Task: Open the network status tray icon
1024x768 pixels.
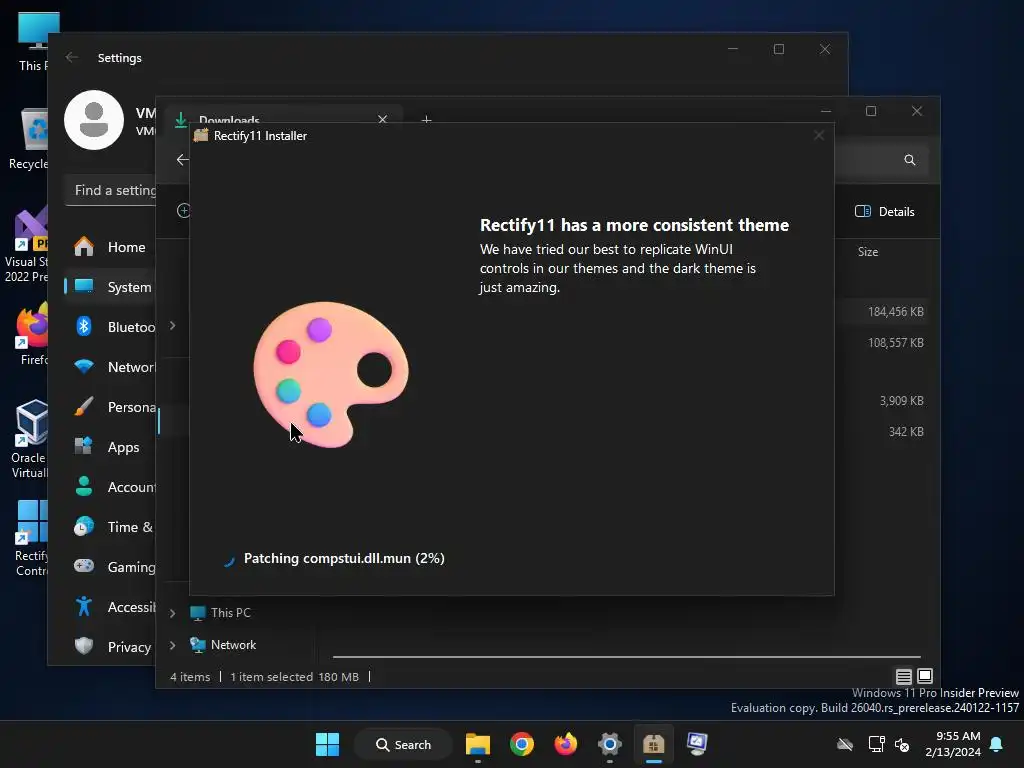Action: 876,744
